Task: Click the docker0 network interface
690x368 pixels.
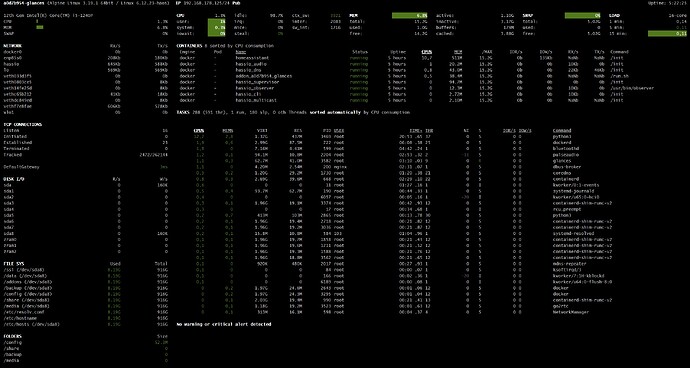Action: click(x=12, y=52)
